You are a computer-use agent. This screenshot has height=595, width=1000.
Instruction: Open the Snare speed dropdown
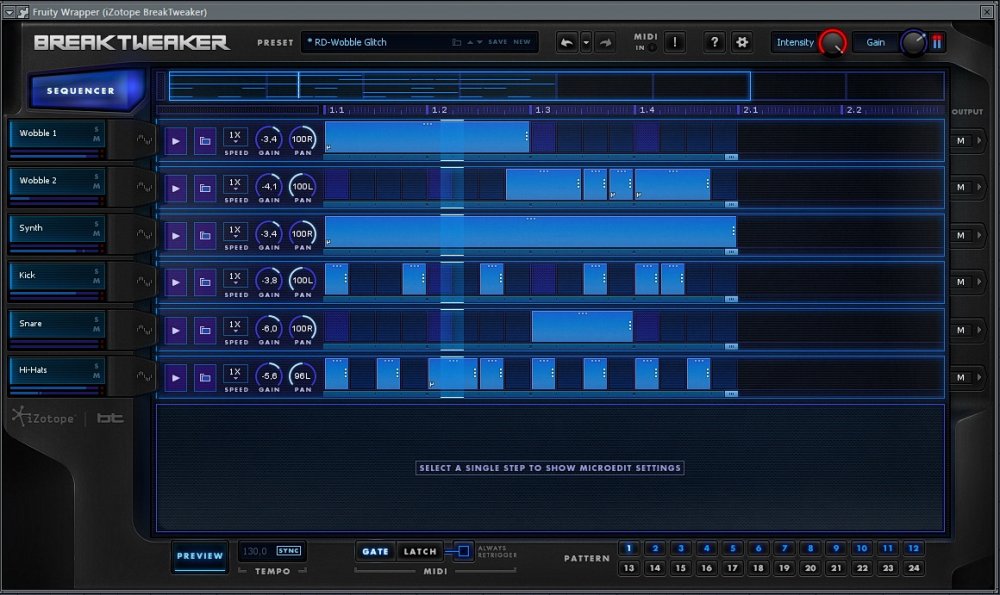click(x=235, y=327)
